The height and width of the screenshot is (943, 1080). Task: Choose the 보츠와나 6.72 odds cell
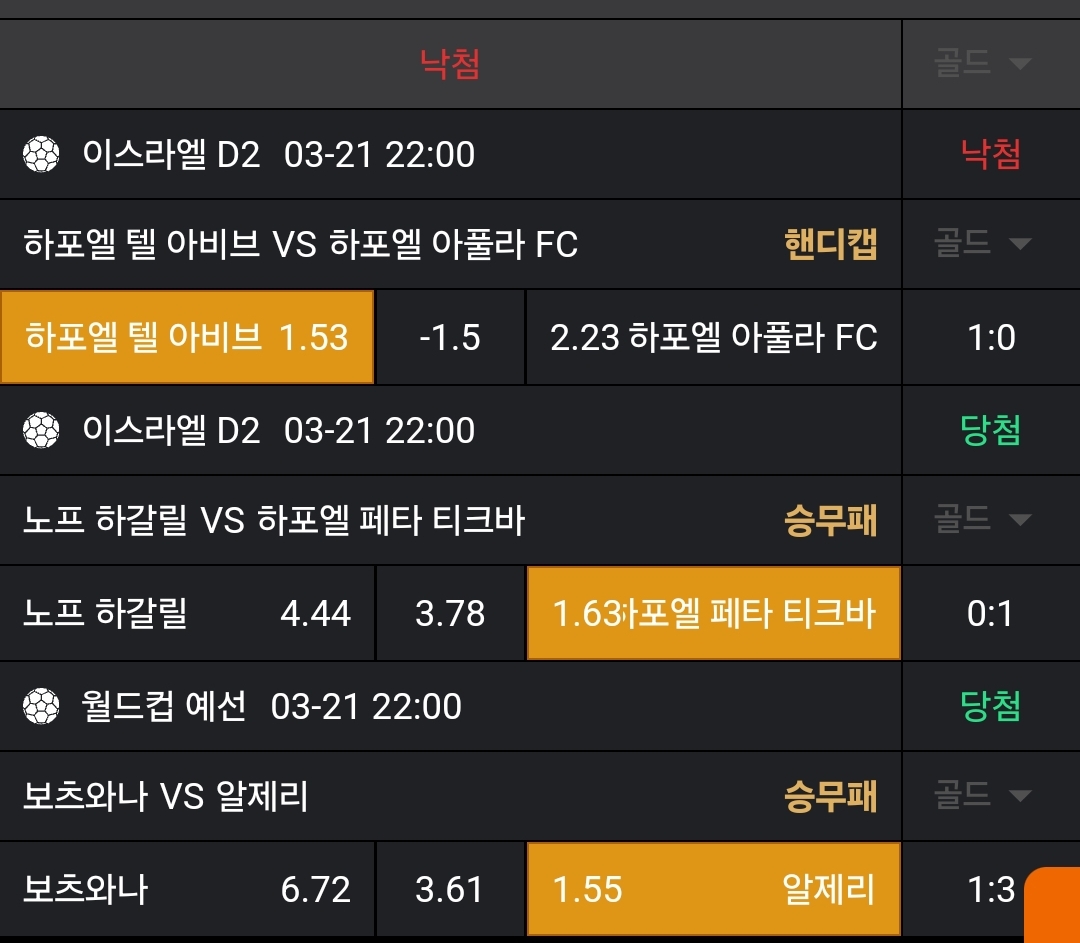pyautogui.click(x=187, y=889)
